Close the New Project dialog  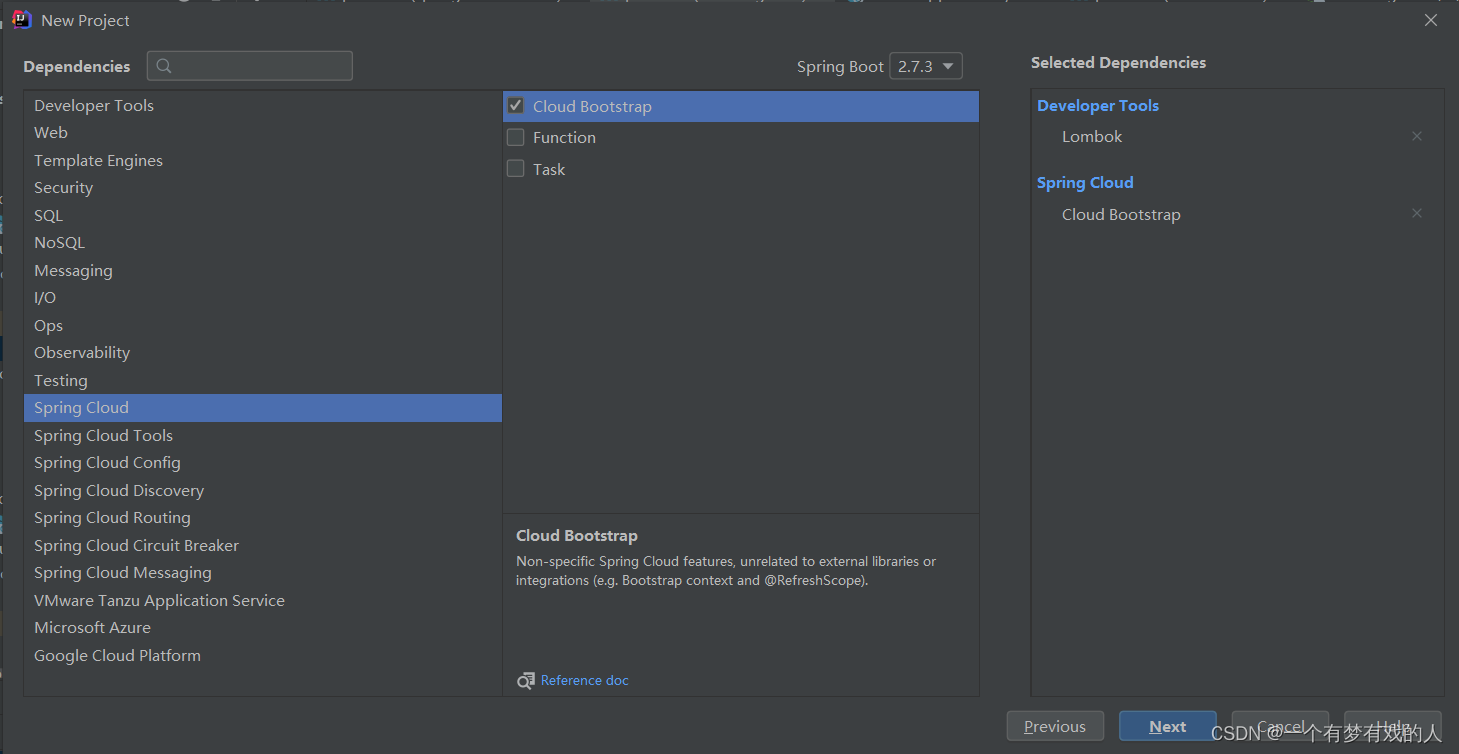[x=1431, y=20]
